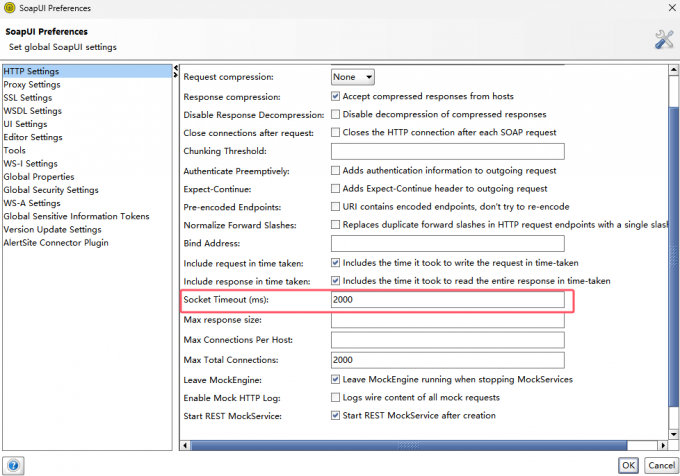The height and width of the screenshot is (476, 680).
Task: Open help via the question mark icon
Action: point(13,466)
